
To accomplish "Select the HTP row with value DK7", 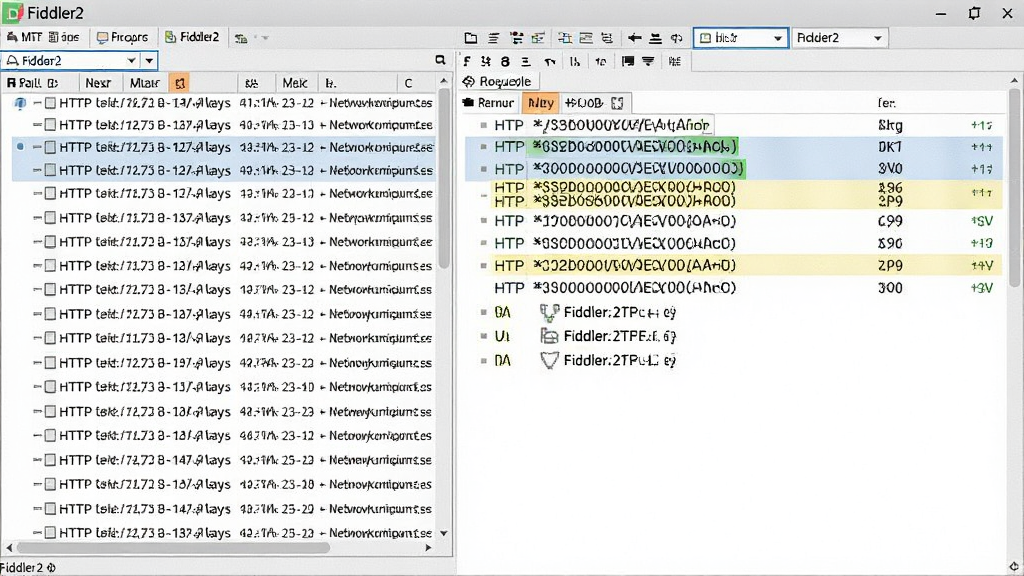I will tap(733, 147).
